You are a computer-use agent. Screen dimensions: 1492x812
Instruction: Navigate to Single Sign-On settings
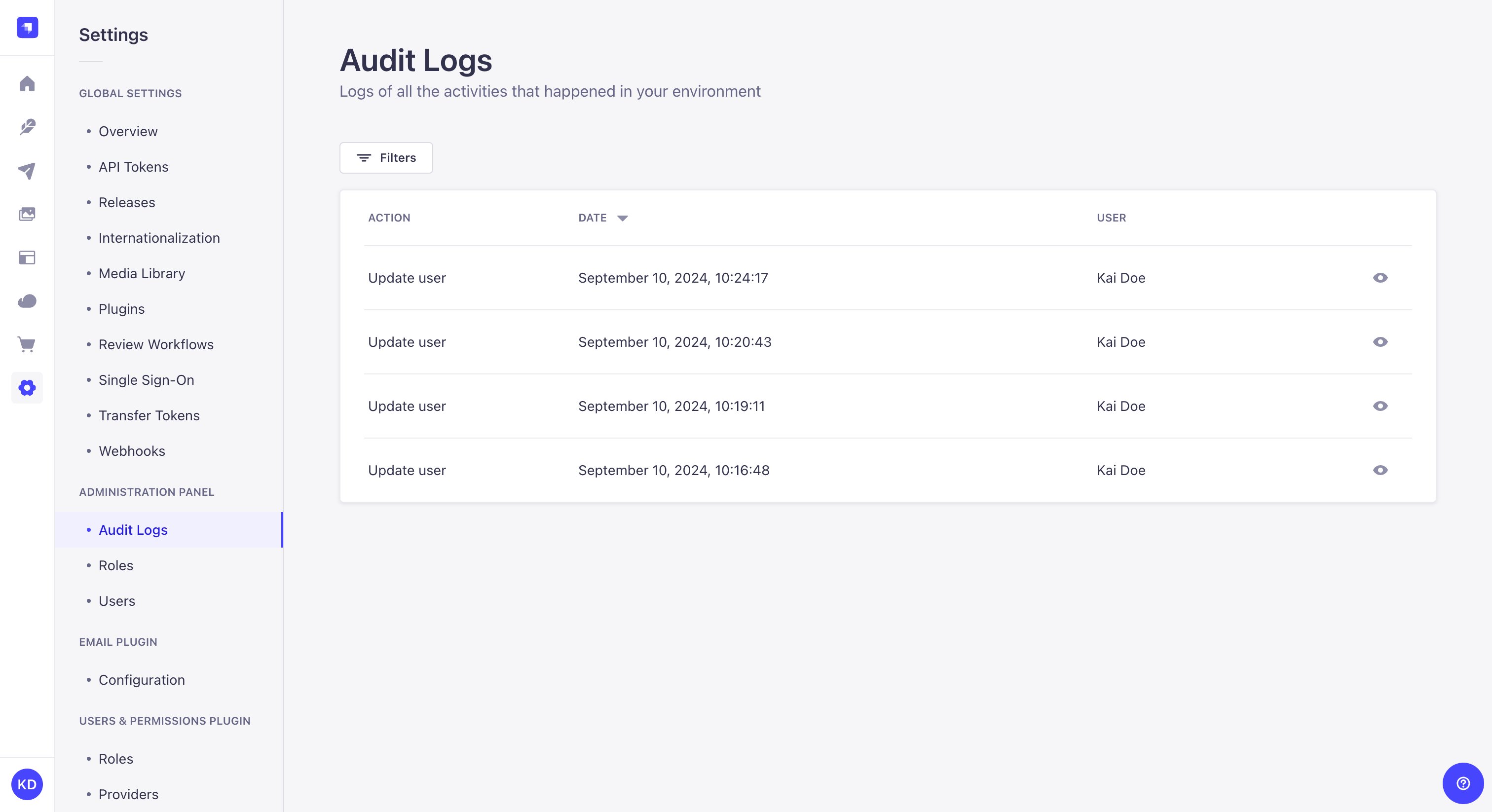[x=146, y=380]
